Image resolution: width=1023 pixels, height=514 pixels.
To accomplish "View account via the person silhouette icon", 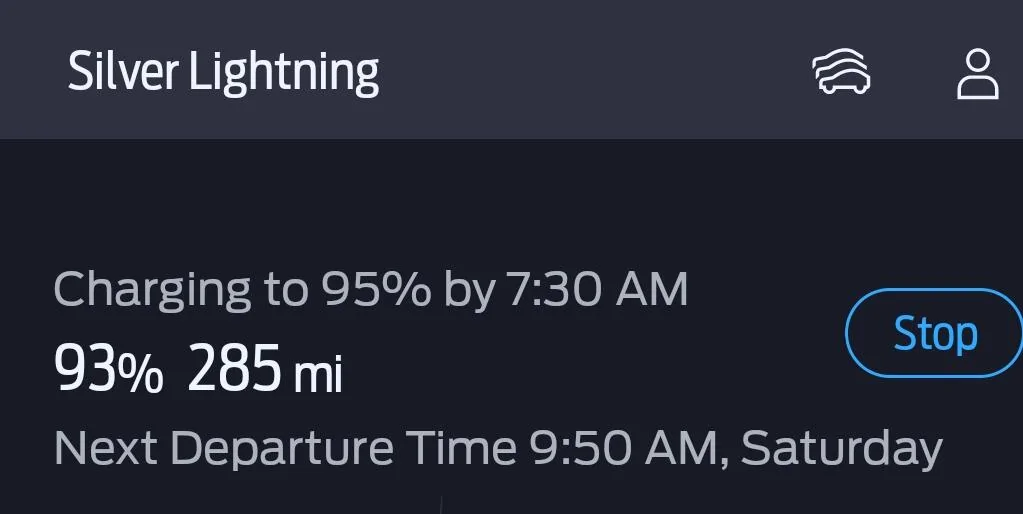I will 978,74.
